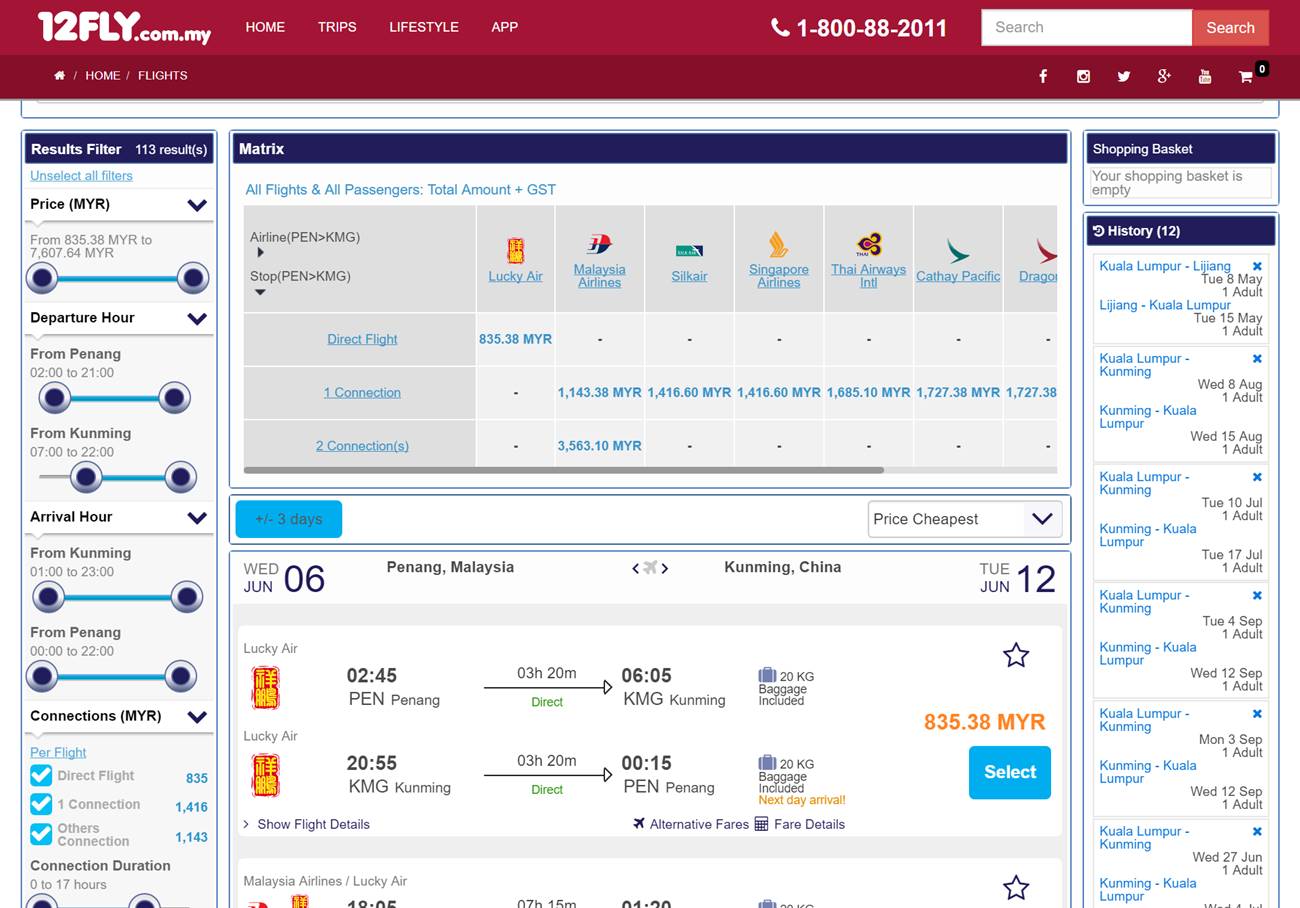Viewport: 1300px width, 908px height.
Task: Click the 12FLY.com.my logo
Action: point(124,27)
